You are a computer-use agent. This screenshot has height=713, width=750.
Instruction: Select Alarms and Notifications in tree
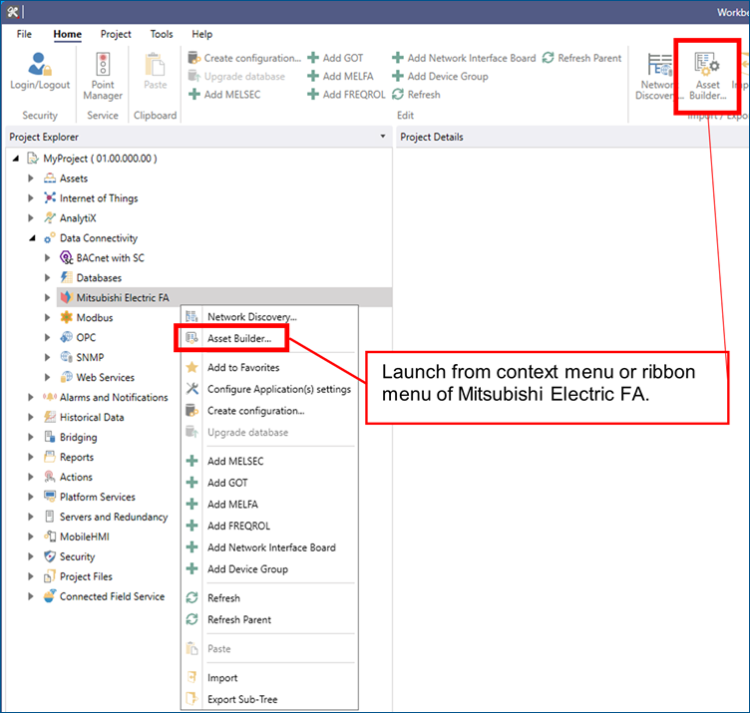coord(114,397)
